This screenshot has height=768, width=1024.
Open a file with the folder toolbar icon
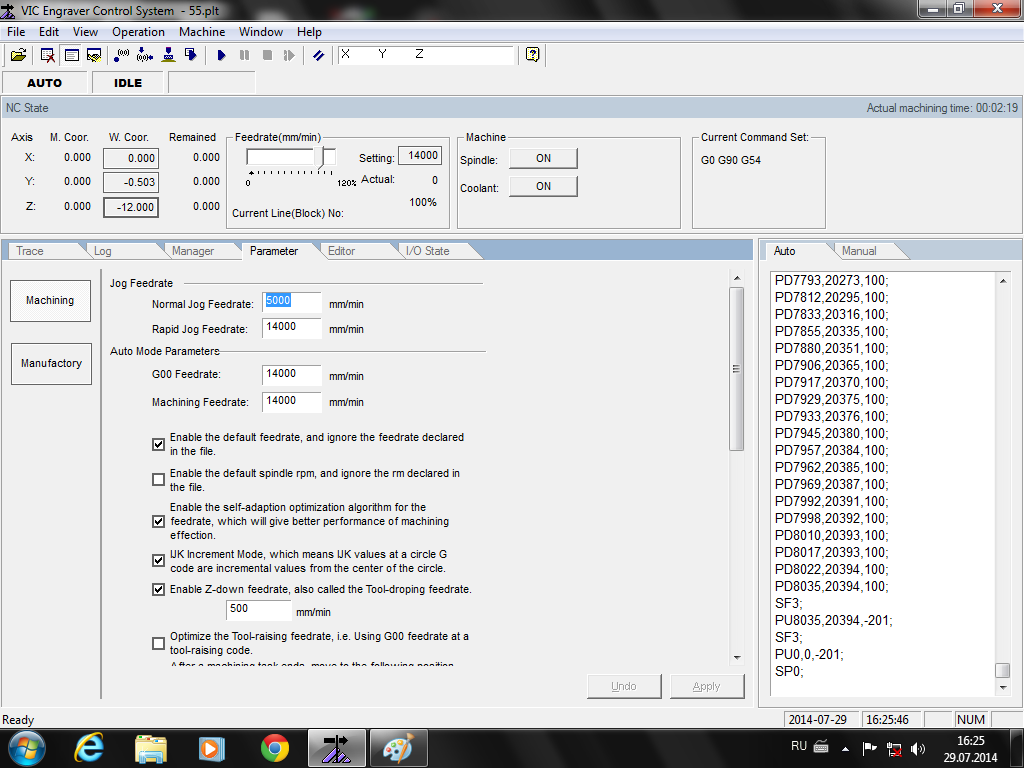click(18, 56)
